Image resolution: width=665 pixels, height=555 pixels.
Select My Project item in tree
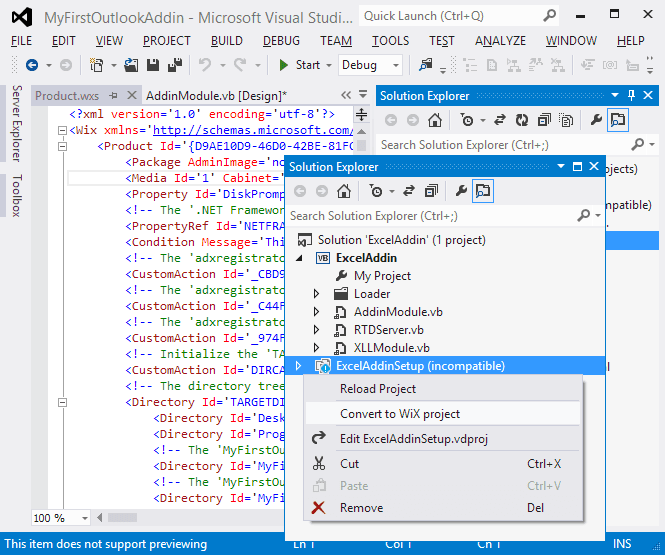click(382, 276)
